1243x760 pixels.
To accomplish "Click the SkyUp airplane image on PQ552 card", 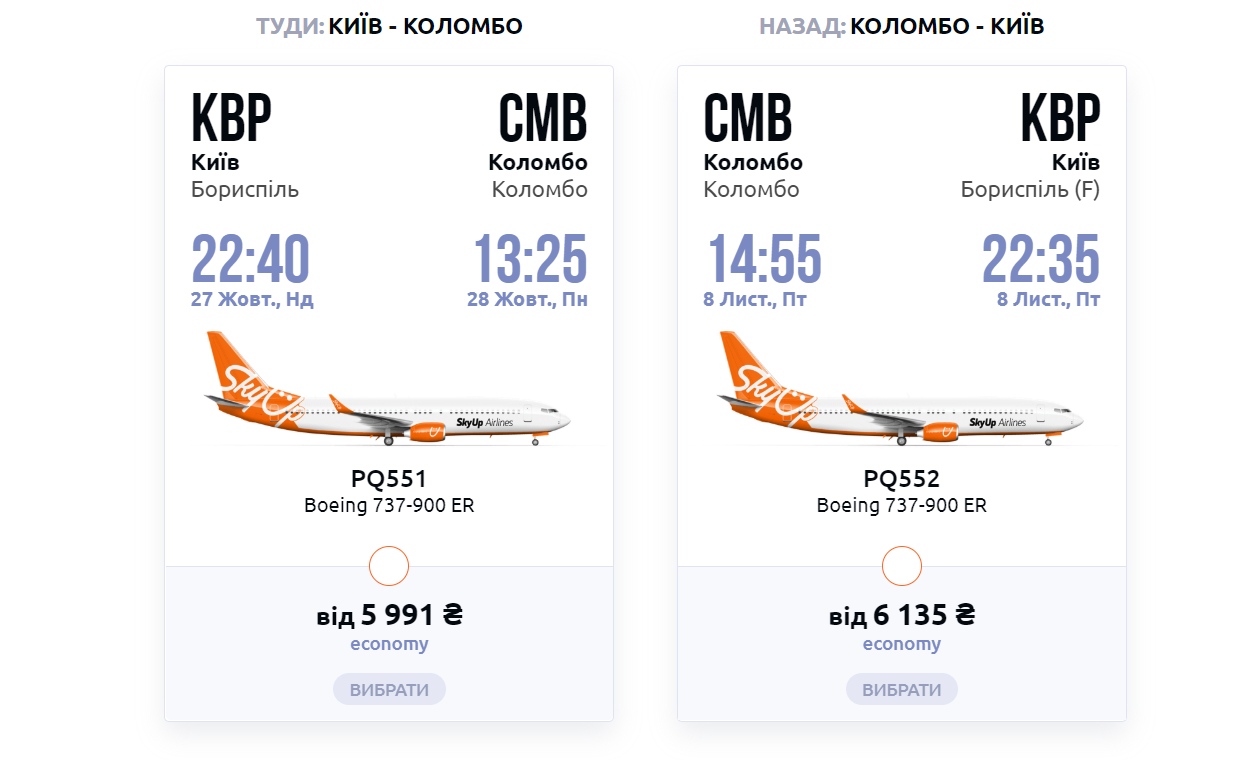I will point(901,388).
